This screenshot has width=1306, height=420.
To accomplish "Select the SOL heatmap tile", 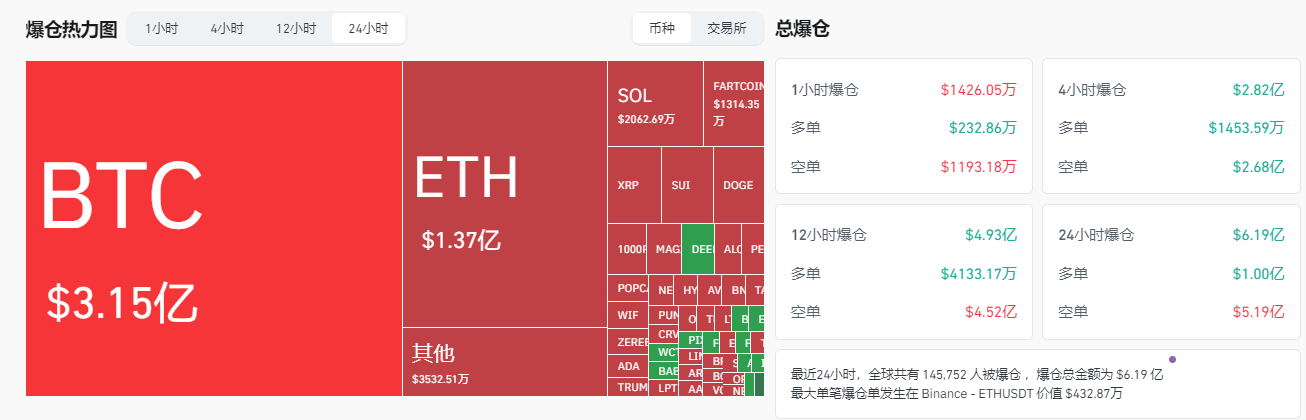I will tap(655, 104).
